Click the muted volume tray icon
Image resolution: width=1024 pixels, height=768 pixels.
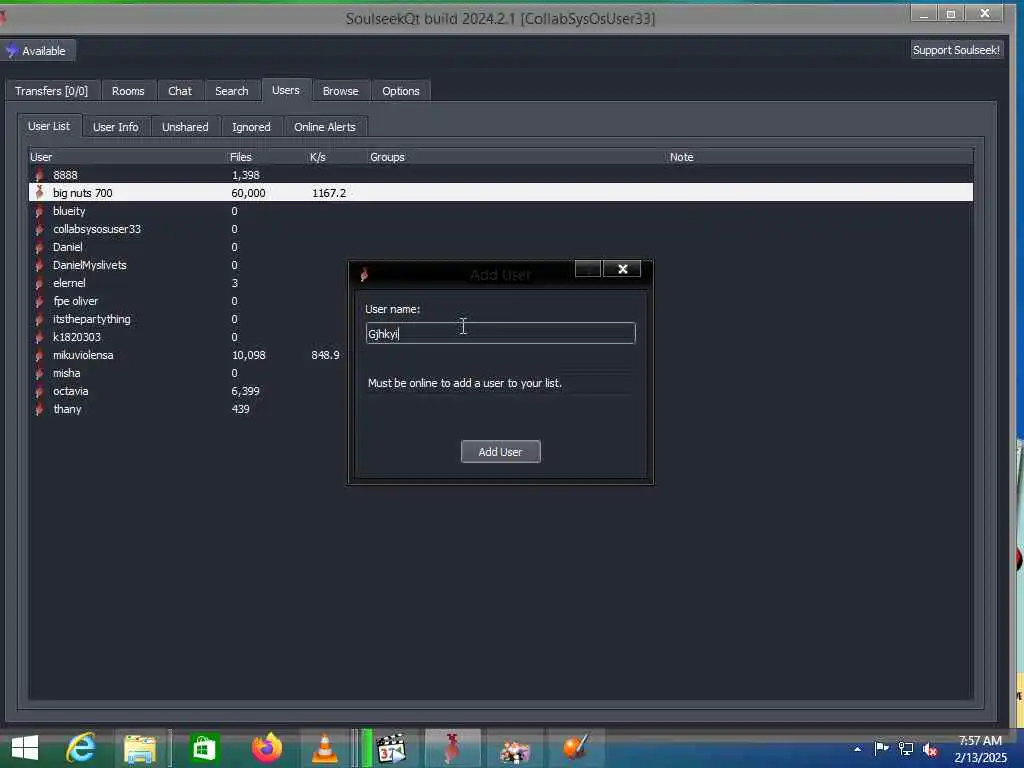pyautogui.click(x=931, y=750)
